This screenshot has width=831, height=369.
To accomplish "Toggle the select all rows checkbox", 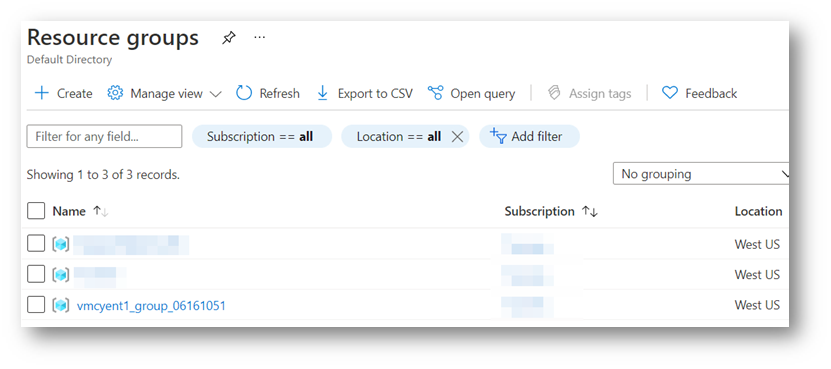I will [36, 211].
